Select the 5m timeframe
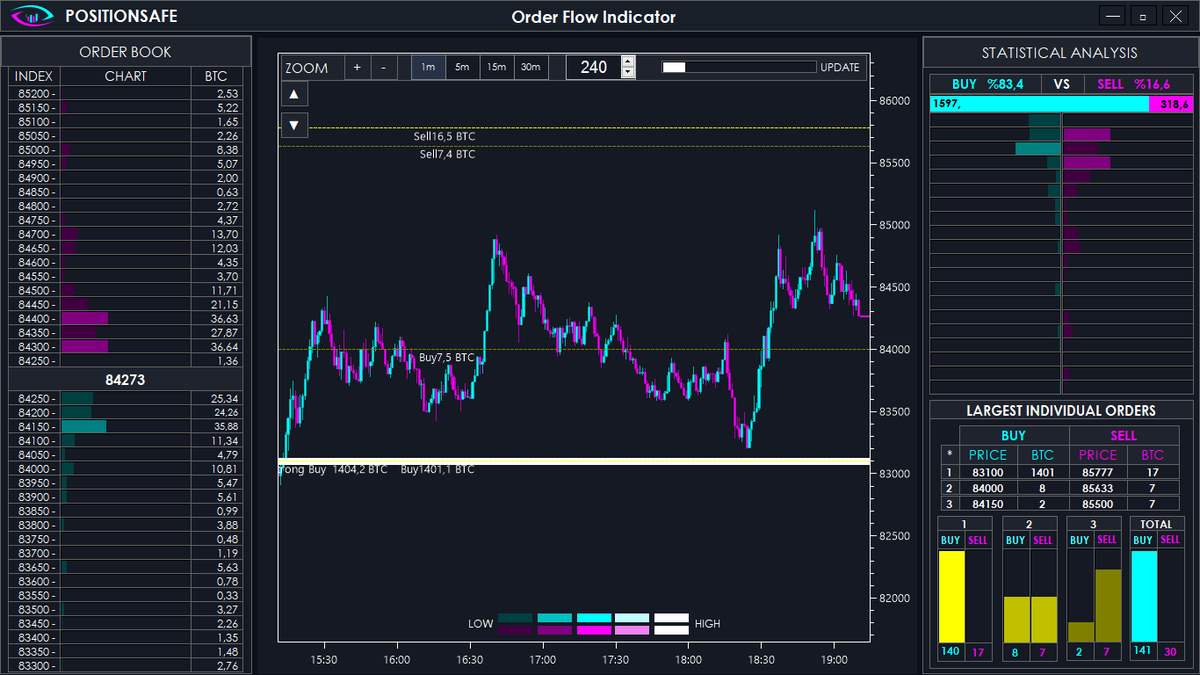Viewport: 1200px width, 675px height. click(x=462, y=67)
